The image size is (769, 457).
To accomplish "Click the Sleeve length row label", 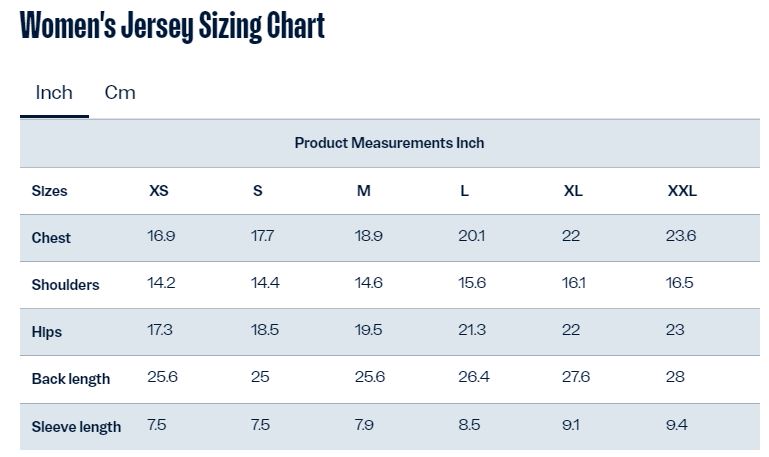I will (x=76, y=427).
